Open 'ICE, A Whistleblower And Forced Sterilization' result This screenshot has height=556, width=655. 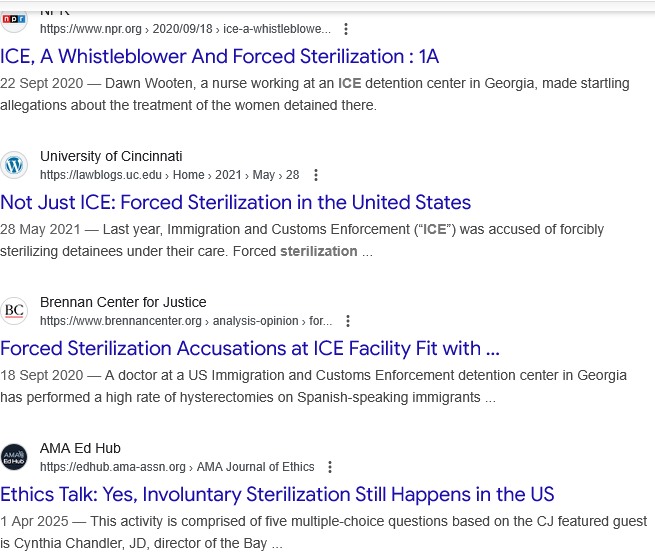(x=219, y=56)
